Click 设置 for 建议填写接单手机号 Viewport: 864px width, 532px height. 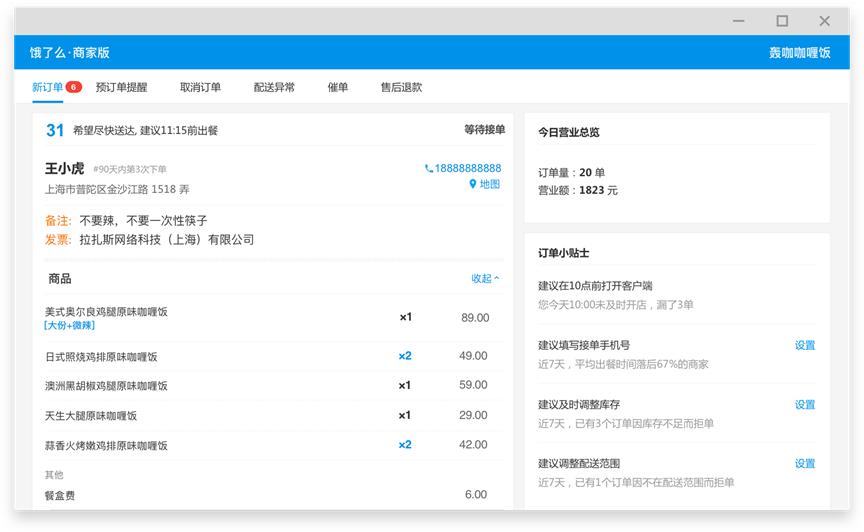click(805, 345)
